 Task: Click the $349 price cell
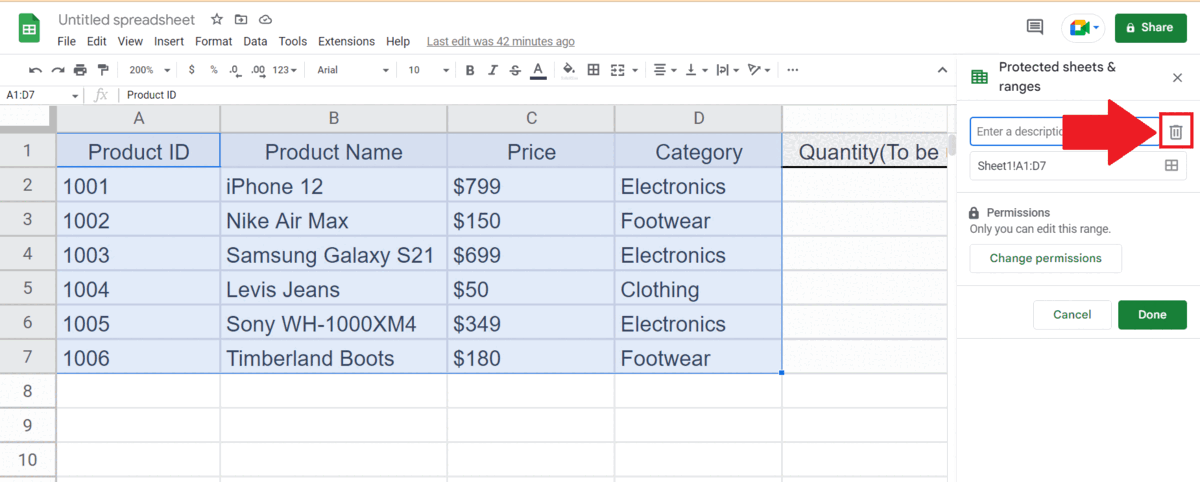click(531, 324)
